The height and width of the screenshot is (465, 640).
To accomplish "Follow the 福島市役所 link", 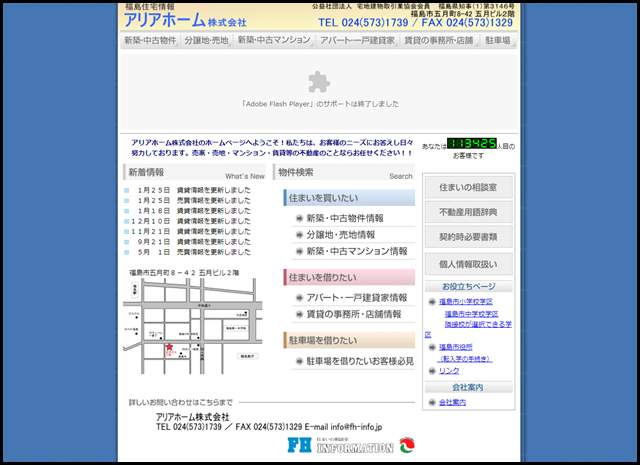I will 456,347.
